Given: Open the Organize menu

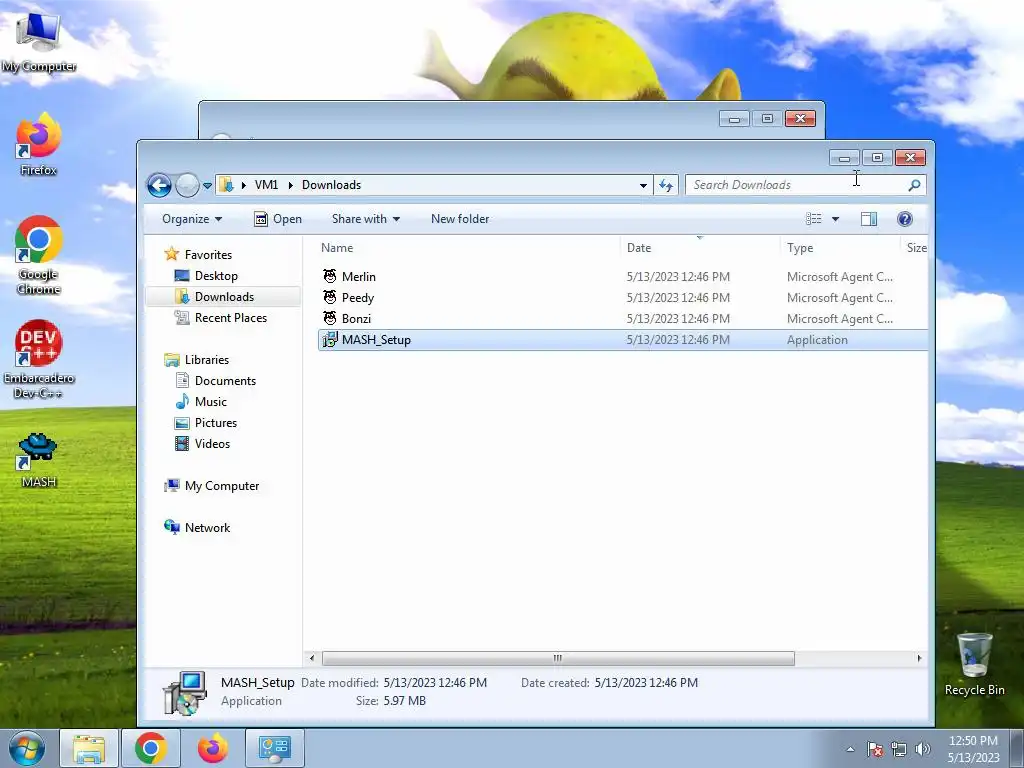Looking at the screenshot, I should tap(192, 219).
